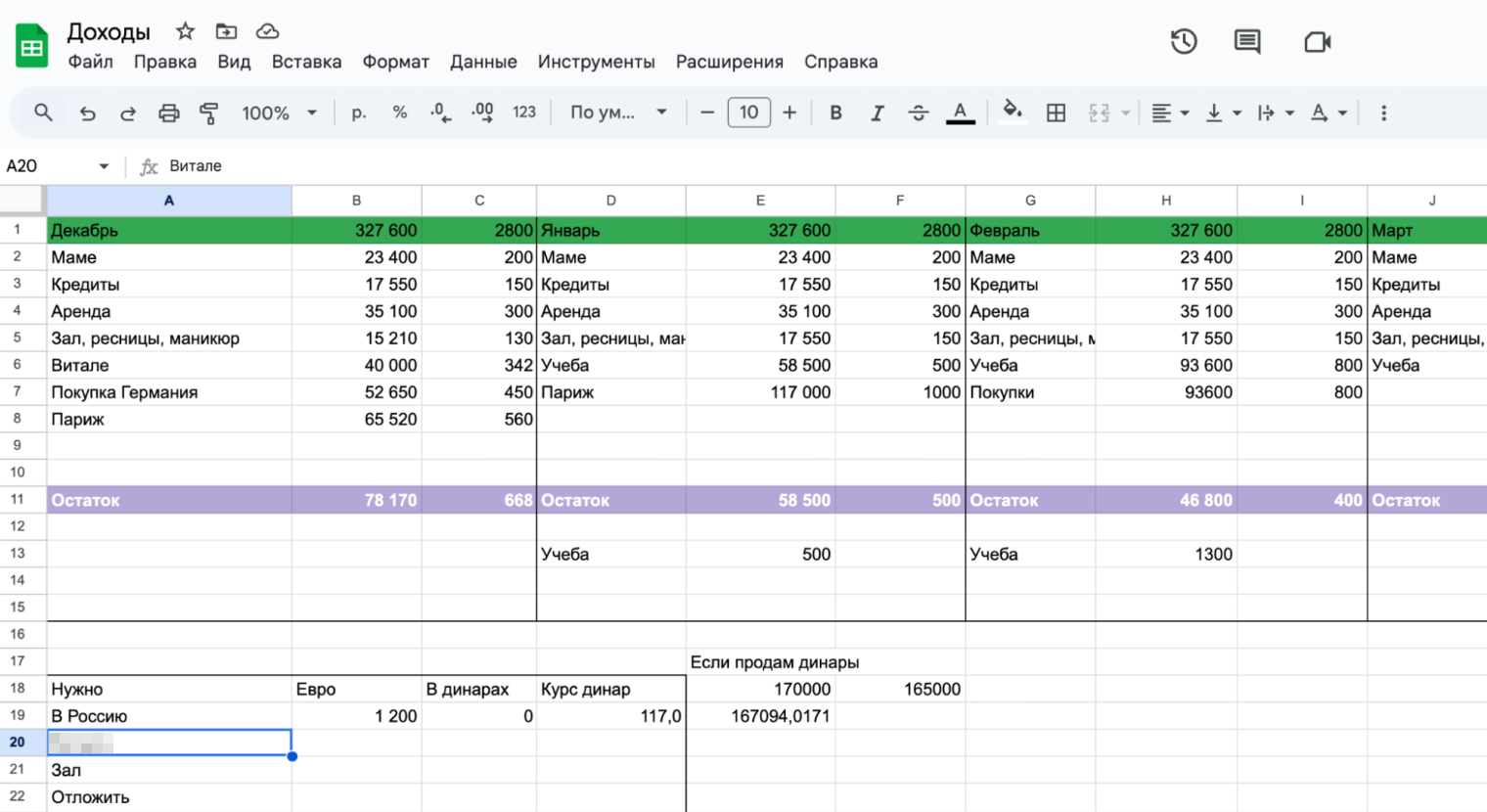The image size is (1487, 812).
Task: Open text color picker
Action: click(961, 113)
